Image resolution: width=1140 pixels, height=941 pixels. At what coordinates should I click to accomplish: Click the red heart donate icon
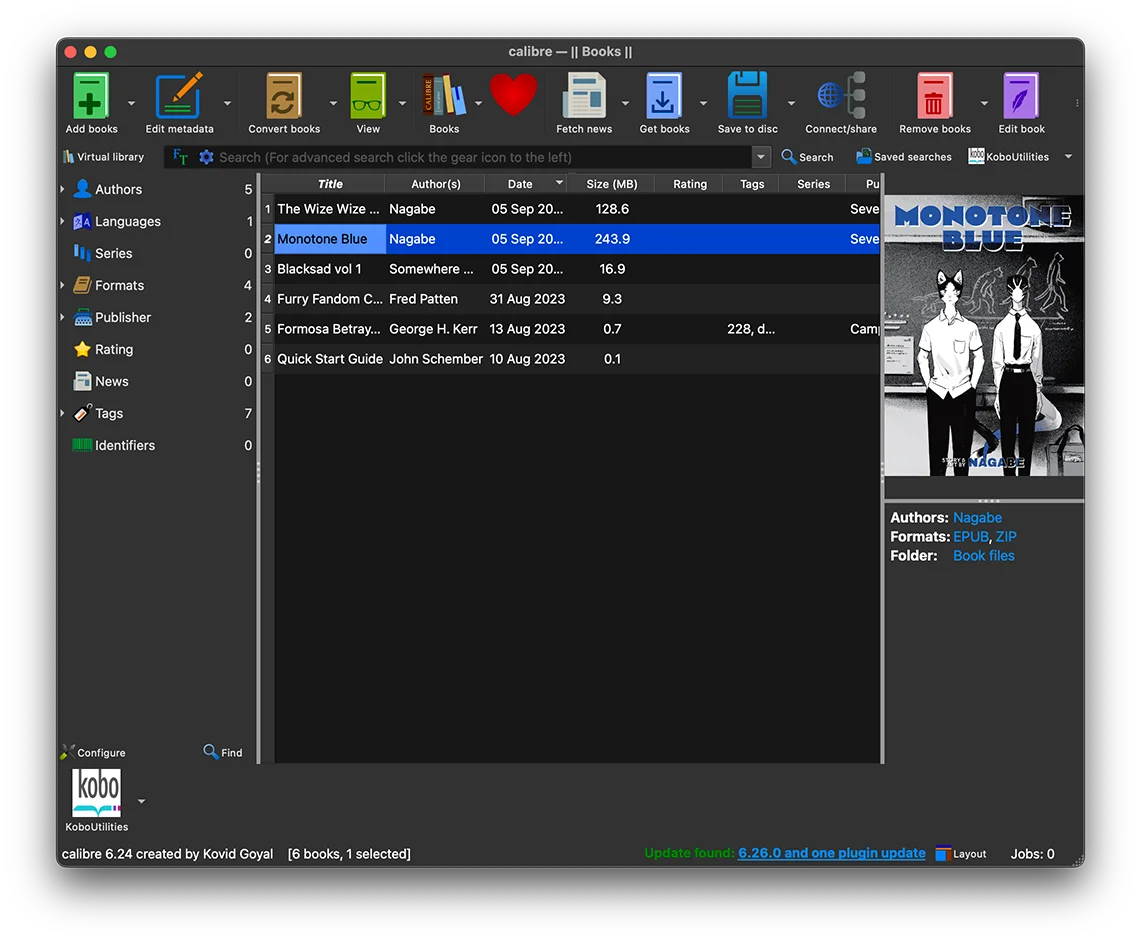[x=513, y=95]
